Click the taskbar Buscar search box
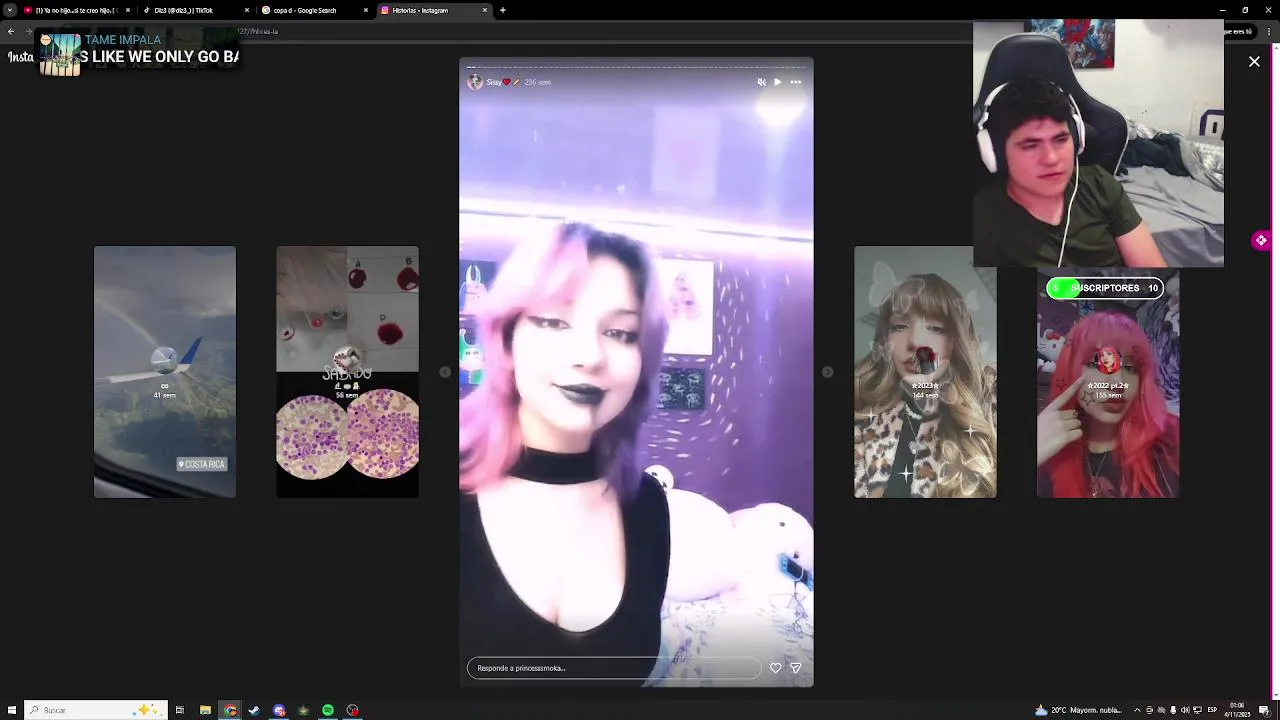The height and width of the screenshot is (720, 1280). 96,710
